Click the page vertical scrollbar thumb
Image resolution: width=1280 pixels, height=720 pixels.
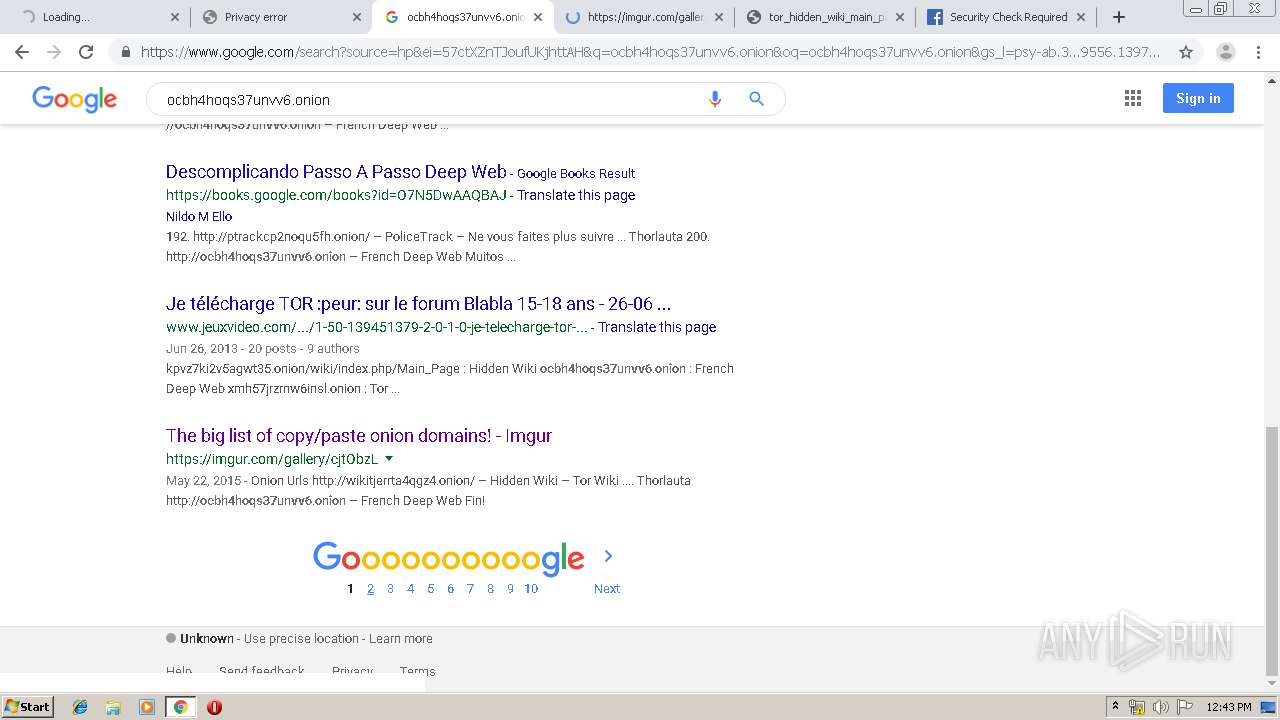1272,550
